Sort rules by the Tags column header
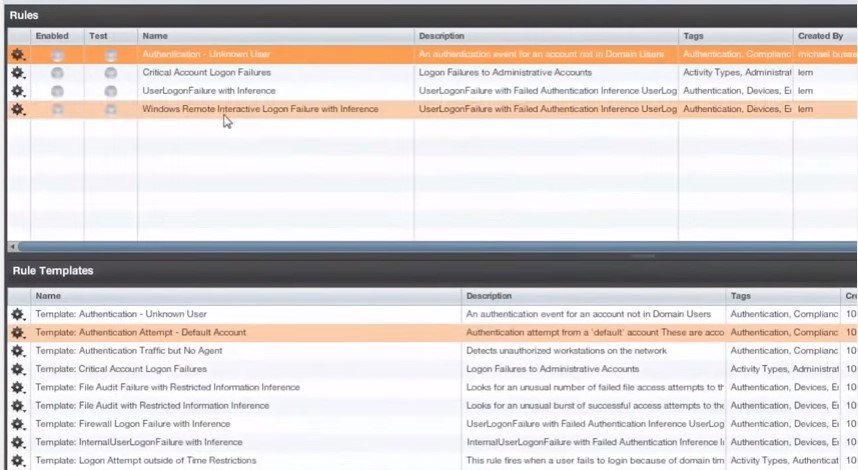Viewport: 858px width, 470px height. click(x=734, y=36)
